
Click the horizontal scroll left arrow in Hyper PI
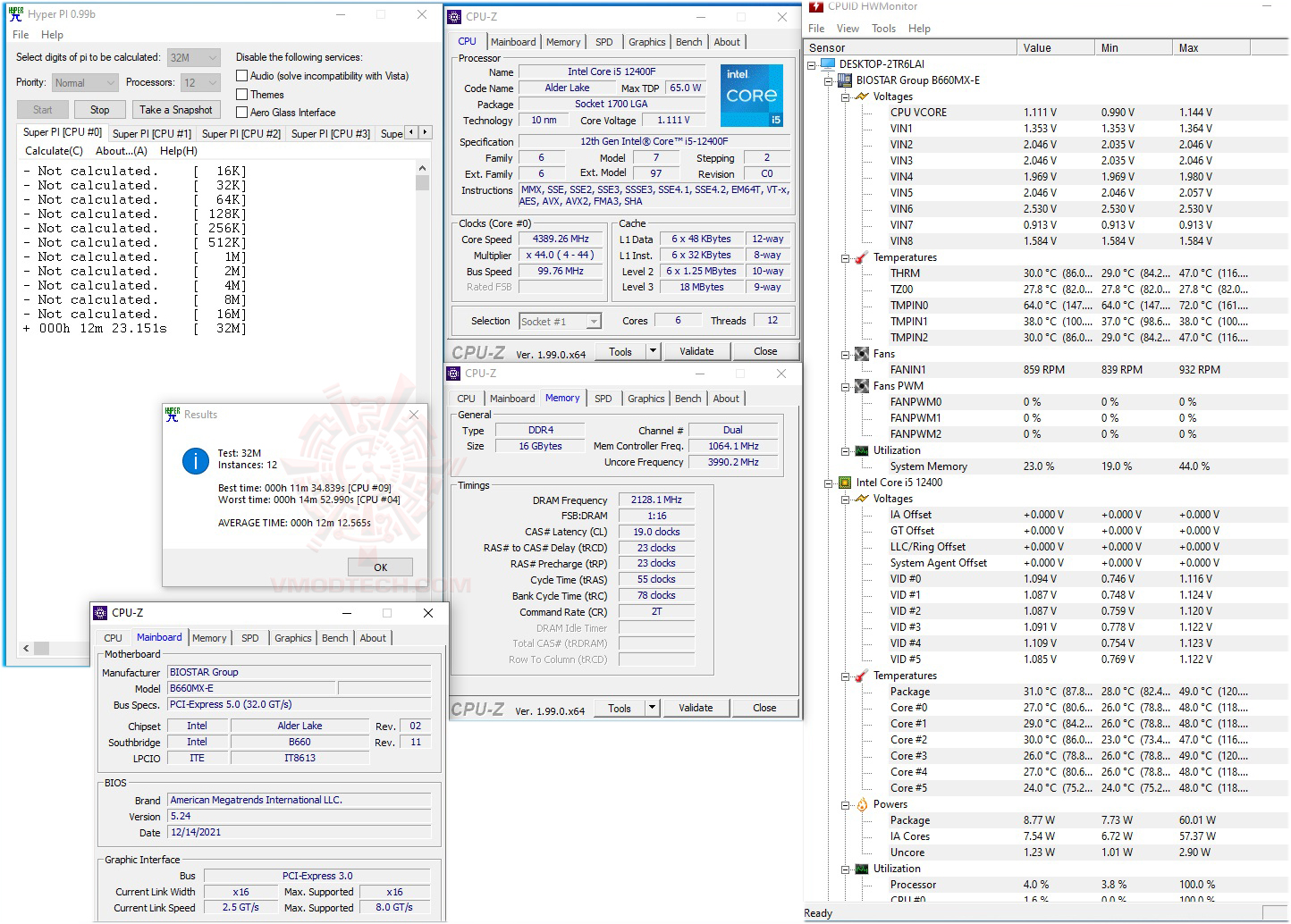coord(25,648)
